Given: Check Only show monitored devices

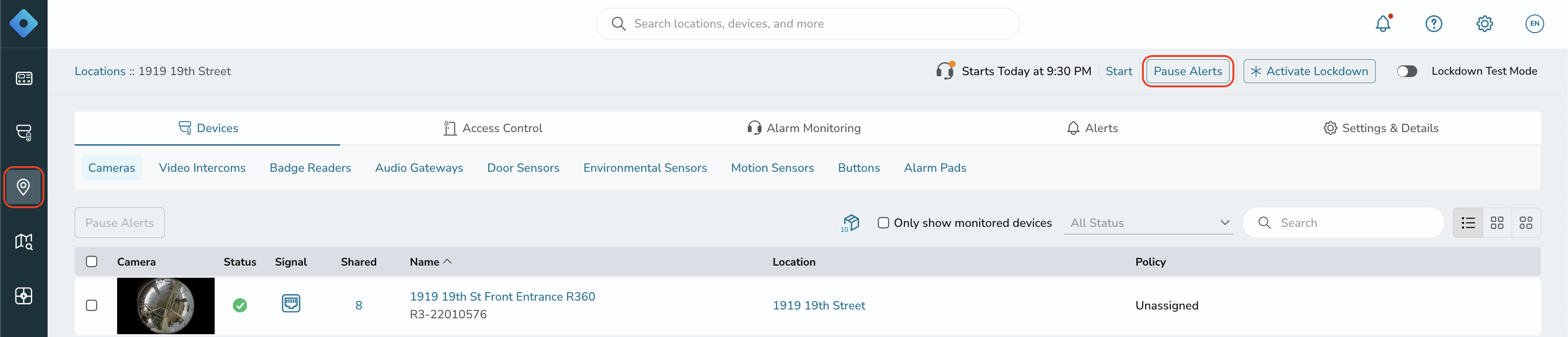Looking at the screenshot, I should click(883, 223).
